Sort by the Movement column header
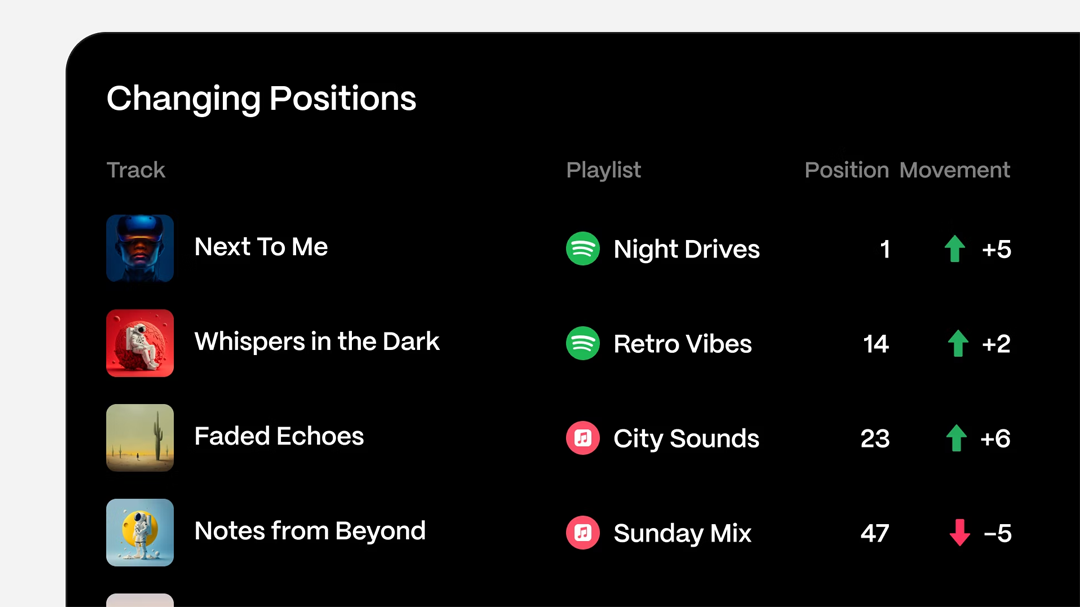This screenshot has height=607, width=1080. 954,170
